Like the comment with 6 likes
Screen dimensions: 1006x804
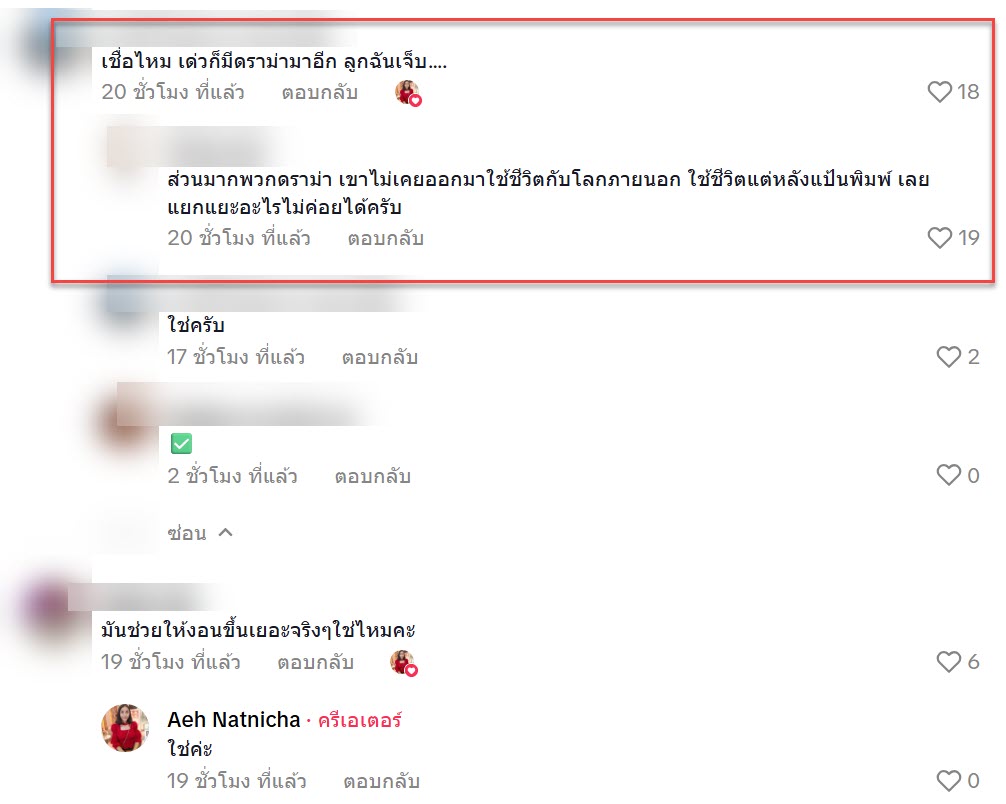948,662
